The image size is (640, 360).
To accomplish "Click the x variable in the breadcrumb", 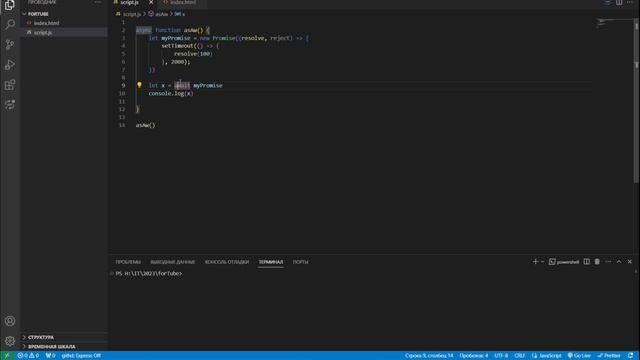I will [180, 14].
